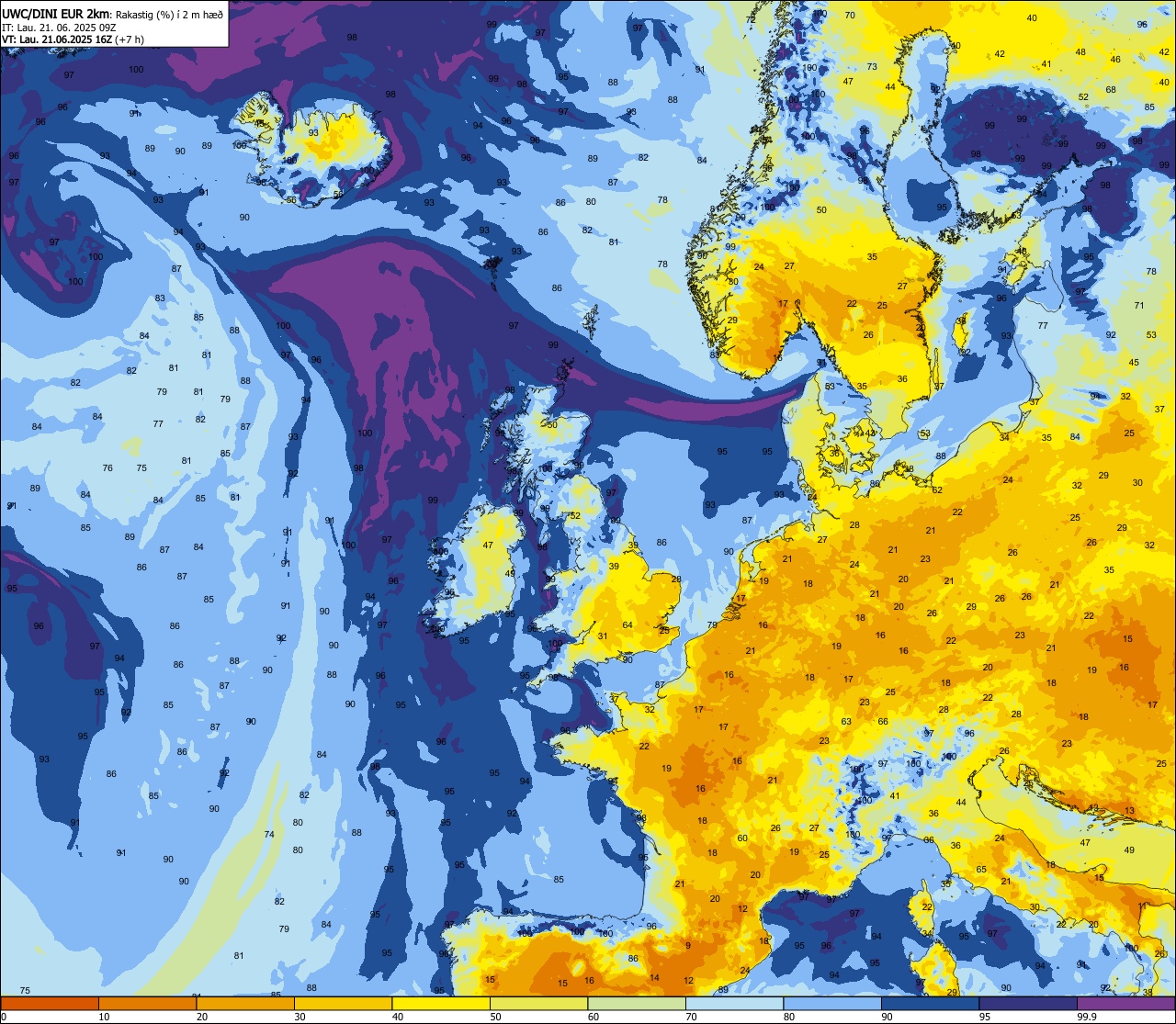Click the humidity value "68" in the northeast corner
The height and width of the screenshot is (1024, 1176).
click(1111, 89)
